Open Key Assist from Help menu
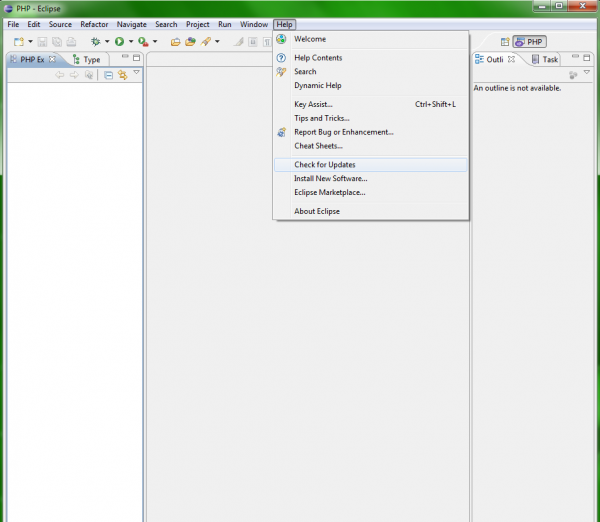This screenshot has width=600, height=522. (370, 104)
